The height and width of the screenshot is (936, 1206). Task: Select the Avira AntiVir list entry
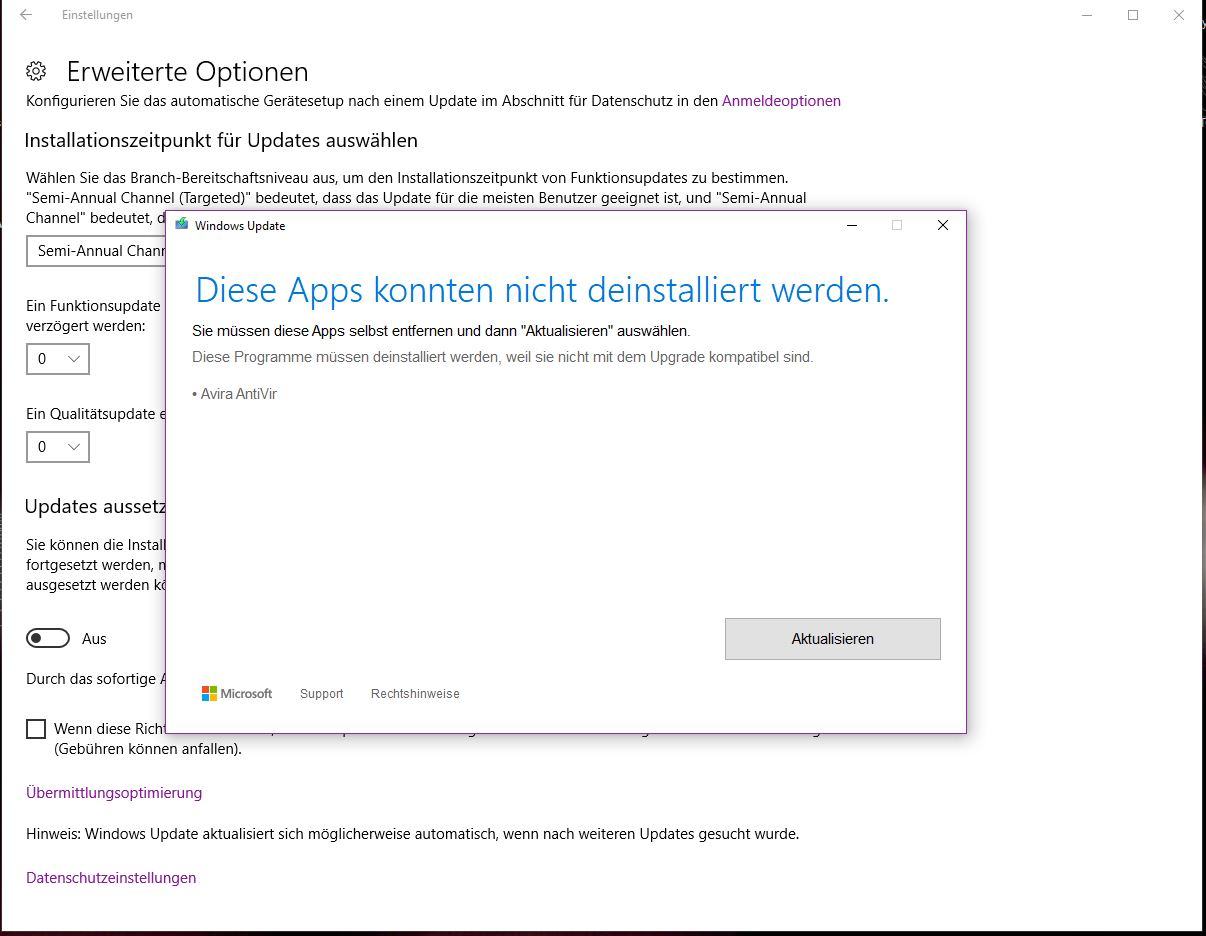click(235, 394)
